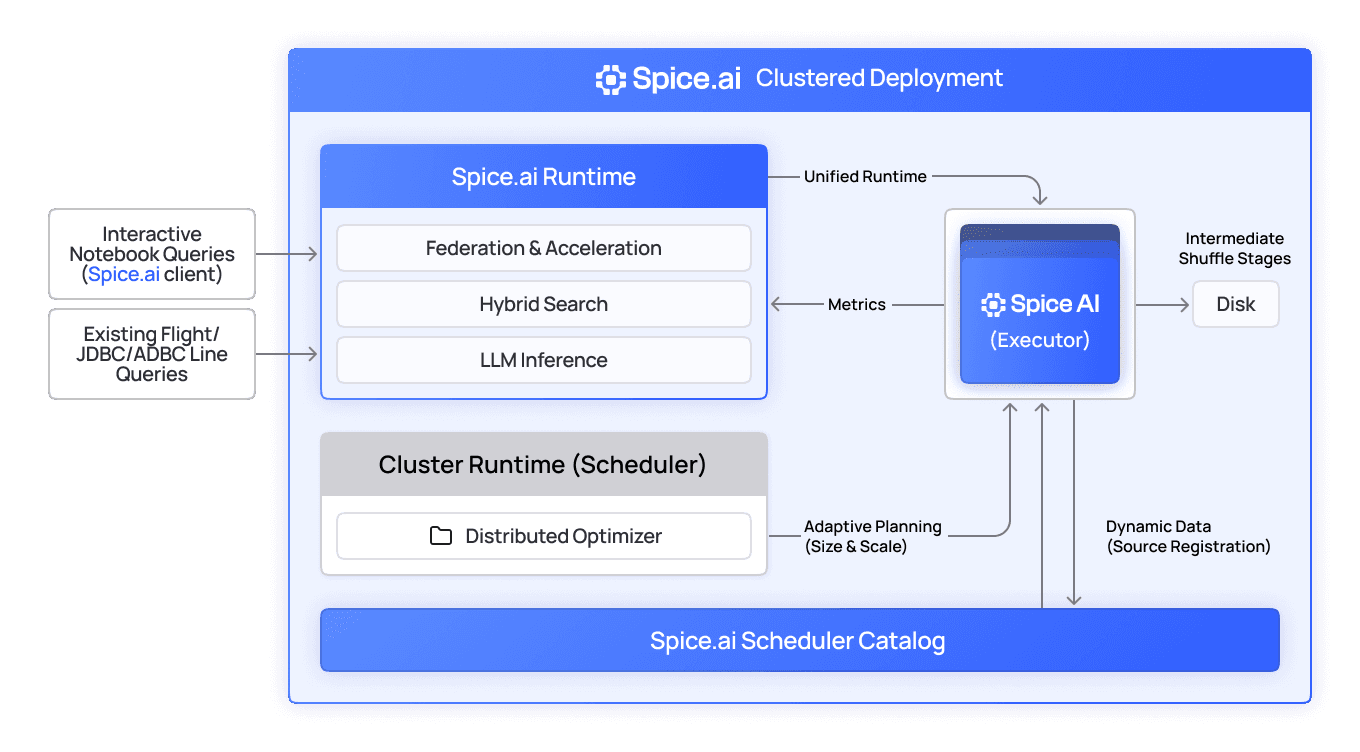Open the blue Spice.ai client link
The height and width of the screenshot is (752, 1360).
(x=124, y=275)
